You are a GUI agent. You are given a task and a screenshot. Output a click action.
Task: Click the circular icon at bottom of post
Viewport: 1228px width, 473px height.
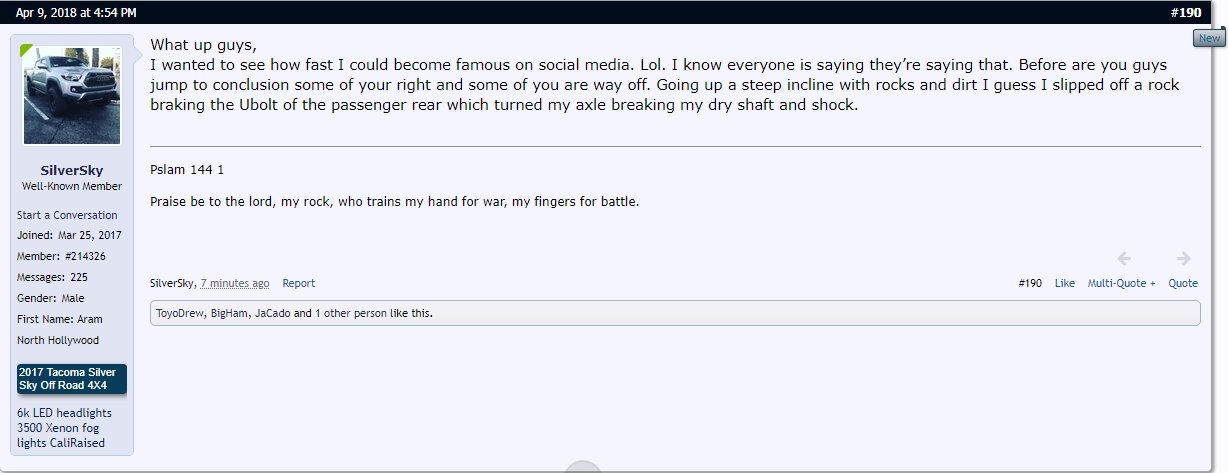583,467
